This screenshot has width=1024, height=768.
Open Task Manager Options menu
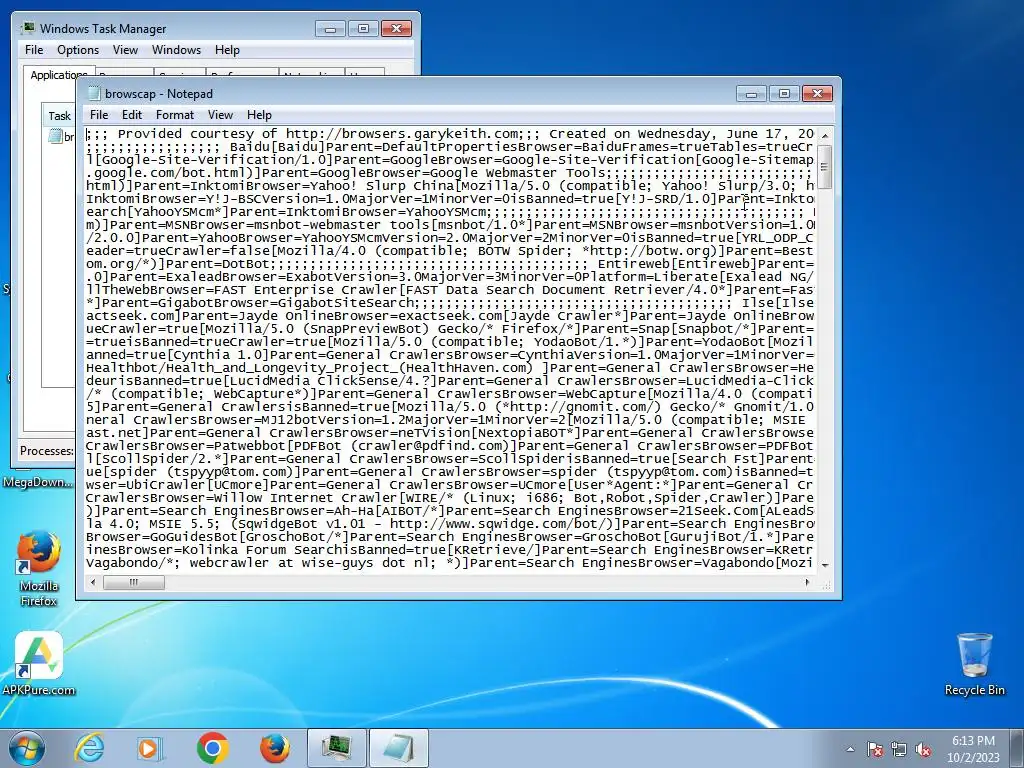pos(78,50)
